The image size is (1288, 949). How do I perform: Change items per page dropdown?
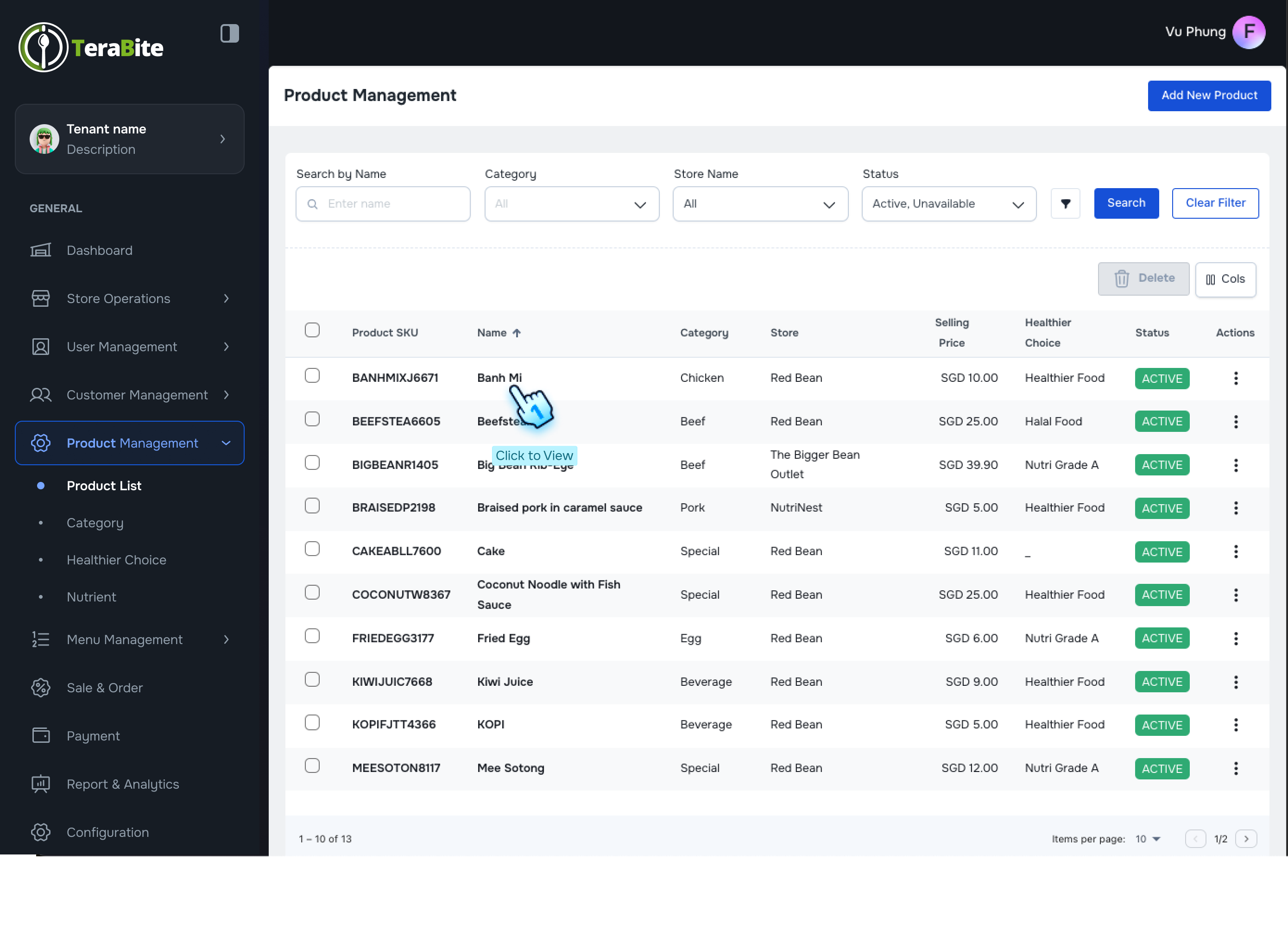click(1148, 839)
